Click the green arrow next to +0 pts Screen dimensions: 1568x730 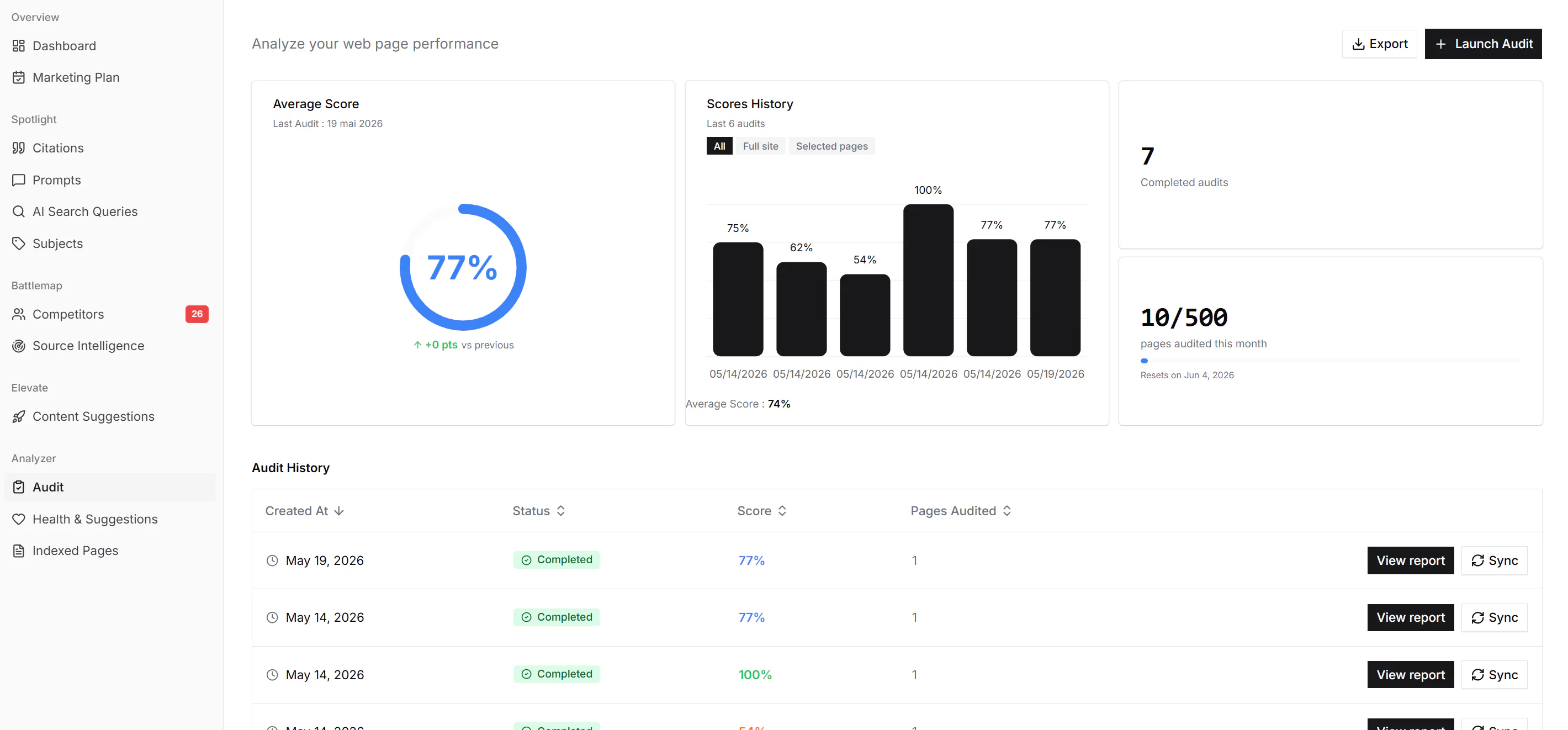pyautogui.click(x=417, y=345)
